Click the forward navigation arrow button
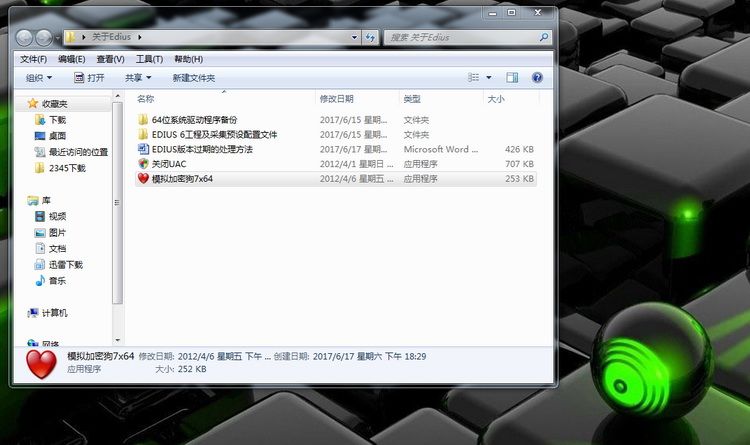The image size is (750, 445). tap(43, 37)
